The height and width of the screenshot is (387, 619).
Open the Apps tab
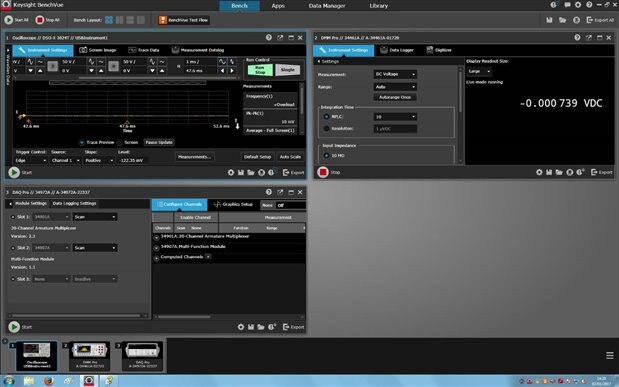pyautogui.click(x=278, y=6)
